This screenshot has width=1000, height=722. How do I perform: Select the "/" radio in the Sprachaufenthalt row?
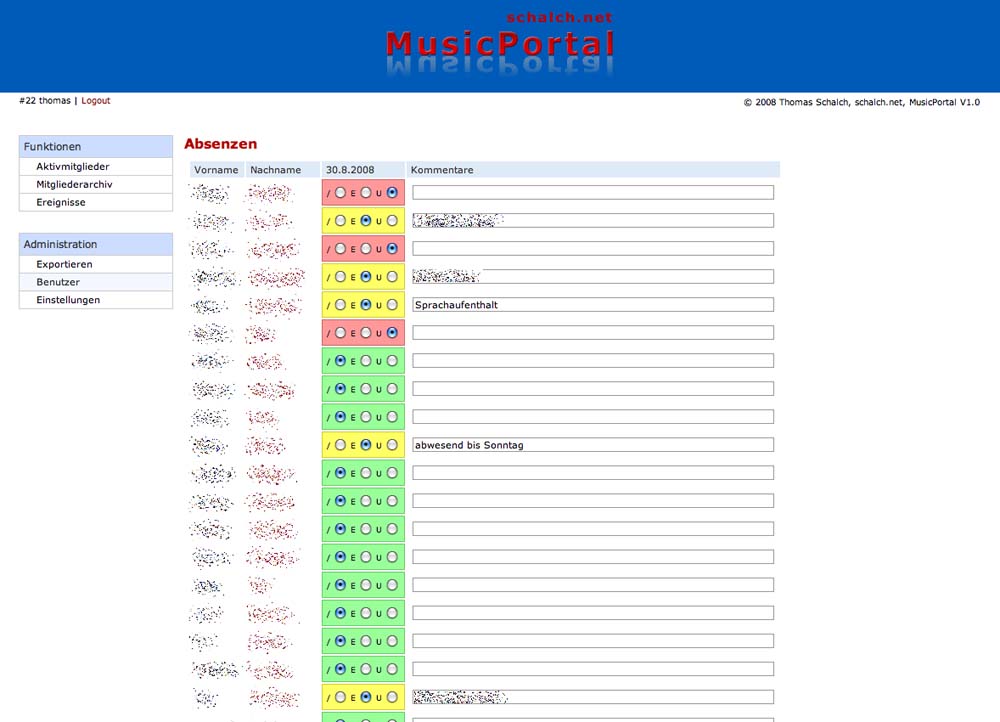pos(341,305)
